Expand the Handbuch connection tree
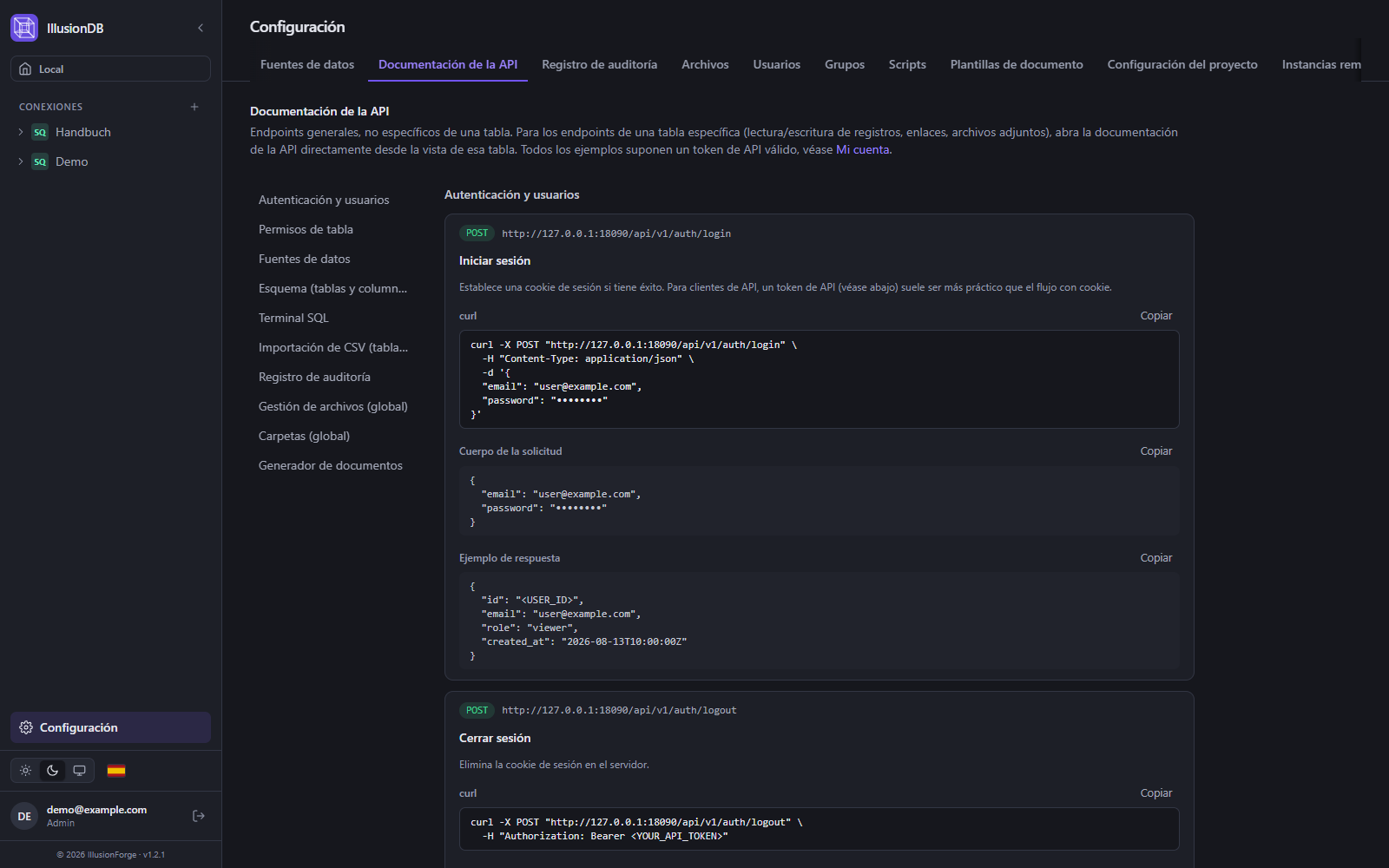This screenshot has width=1389, height=868. (x=21, y=132)
